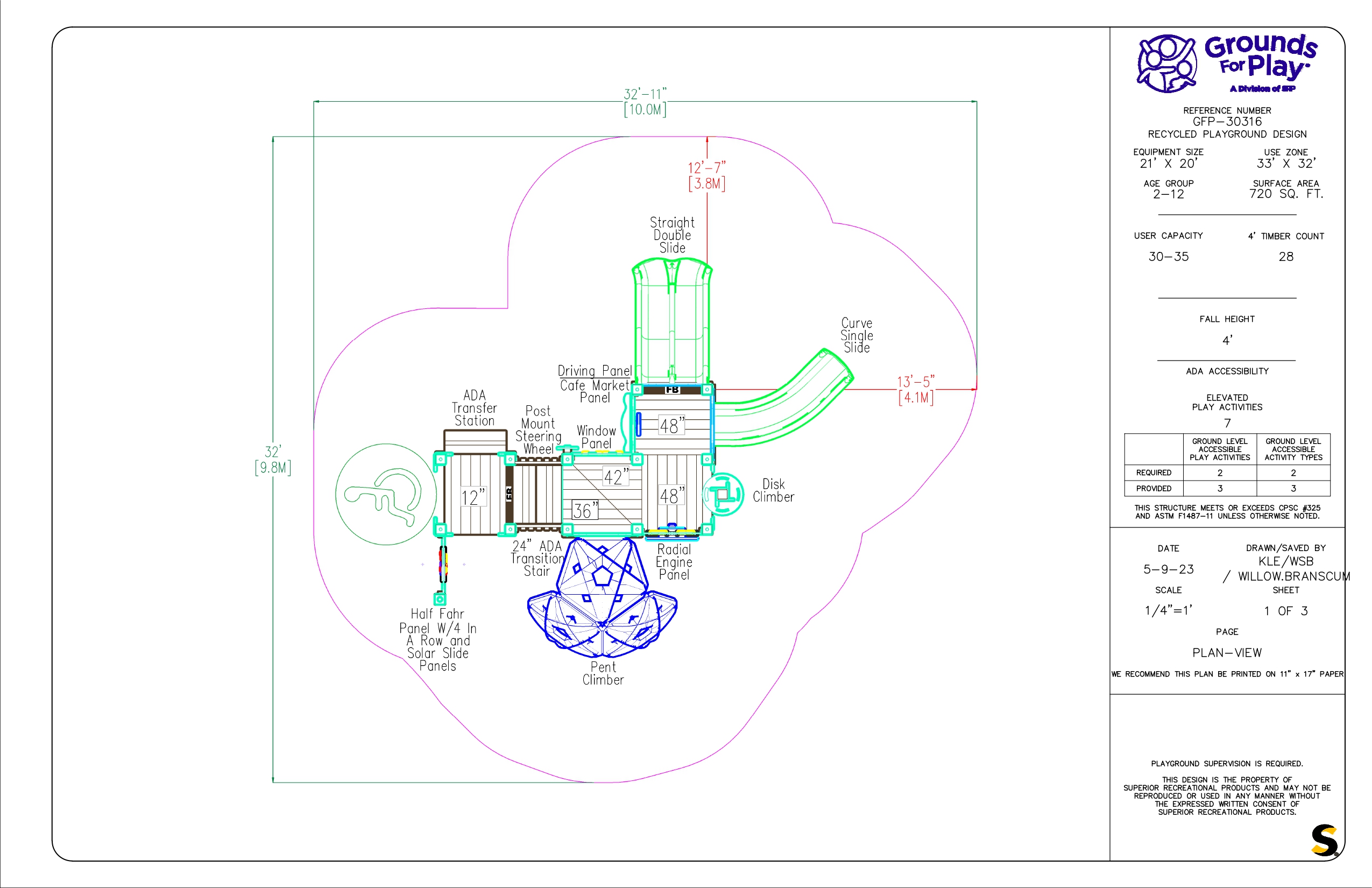This screenshot has height=888, width=1372.
Task: Click the lower 48" deck near Disk Climber
Action: (x=672, y=496)
